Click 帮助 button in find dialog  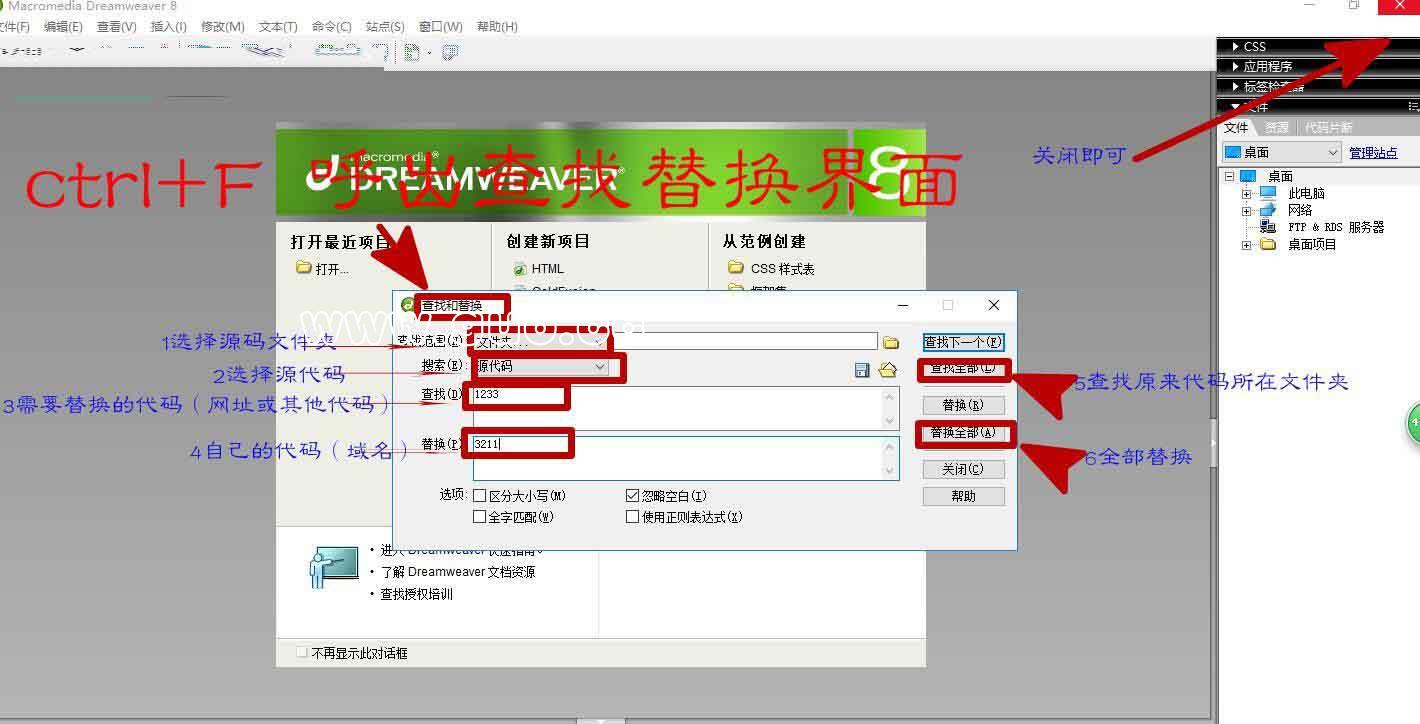point(963,496)
